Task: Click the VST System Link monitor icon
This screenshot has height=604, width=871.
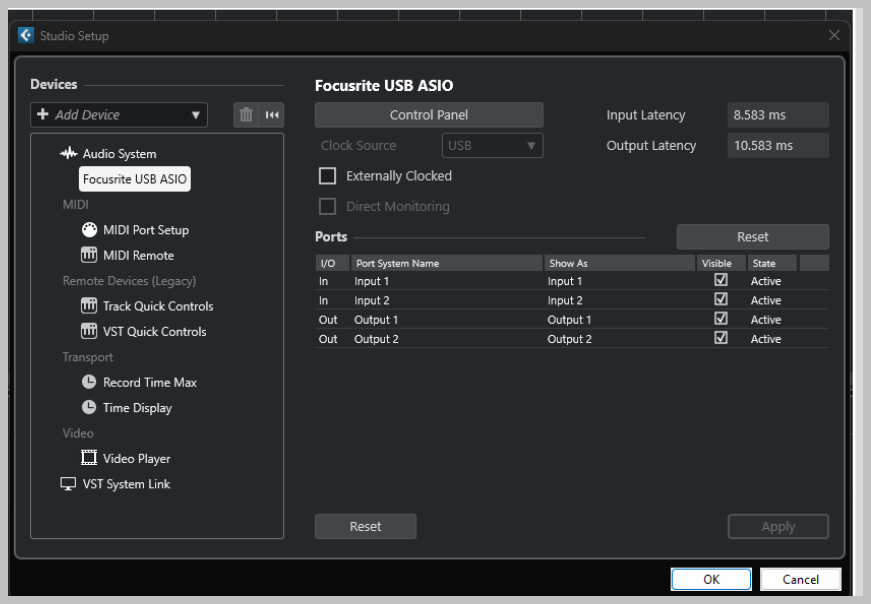Action: click(68, 484)
